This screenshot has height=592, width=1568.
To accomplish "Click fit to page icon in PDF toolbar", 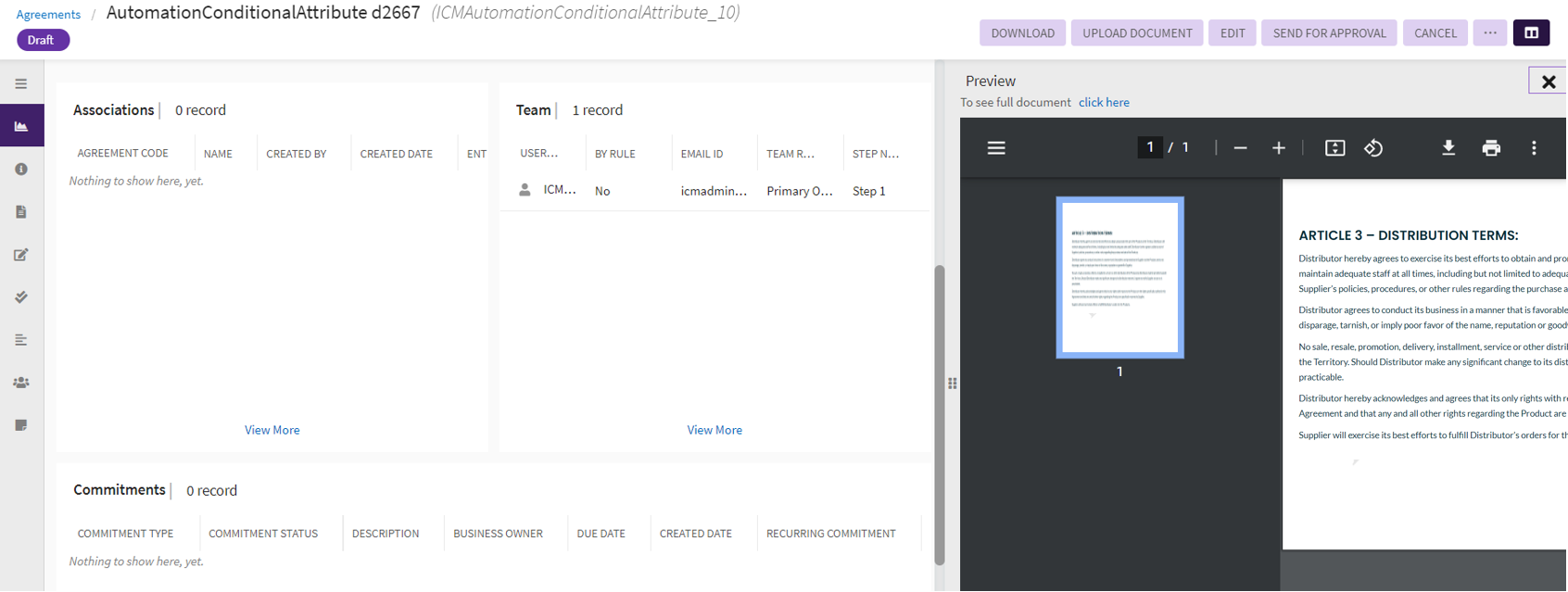I will tap(1334, 148).
